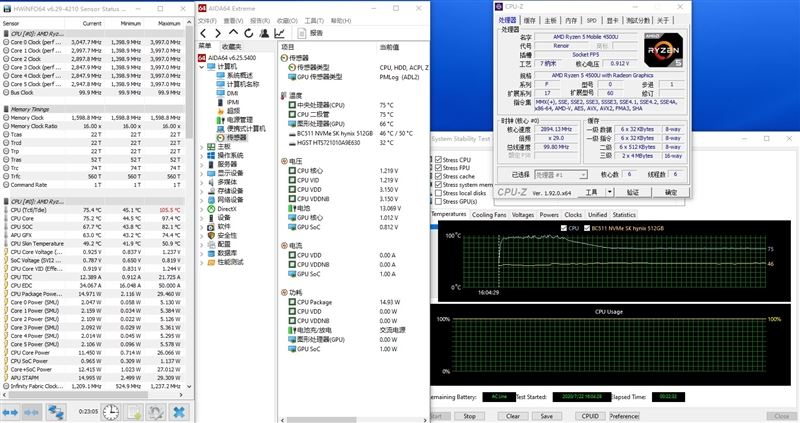Click Stop button in stability test

(469, 416)
